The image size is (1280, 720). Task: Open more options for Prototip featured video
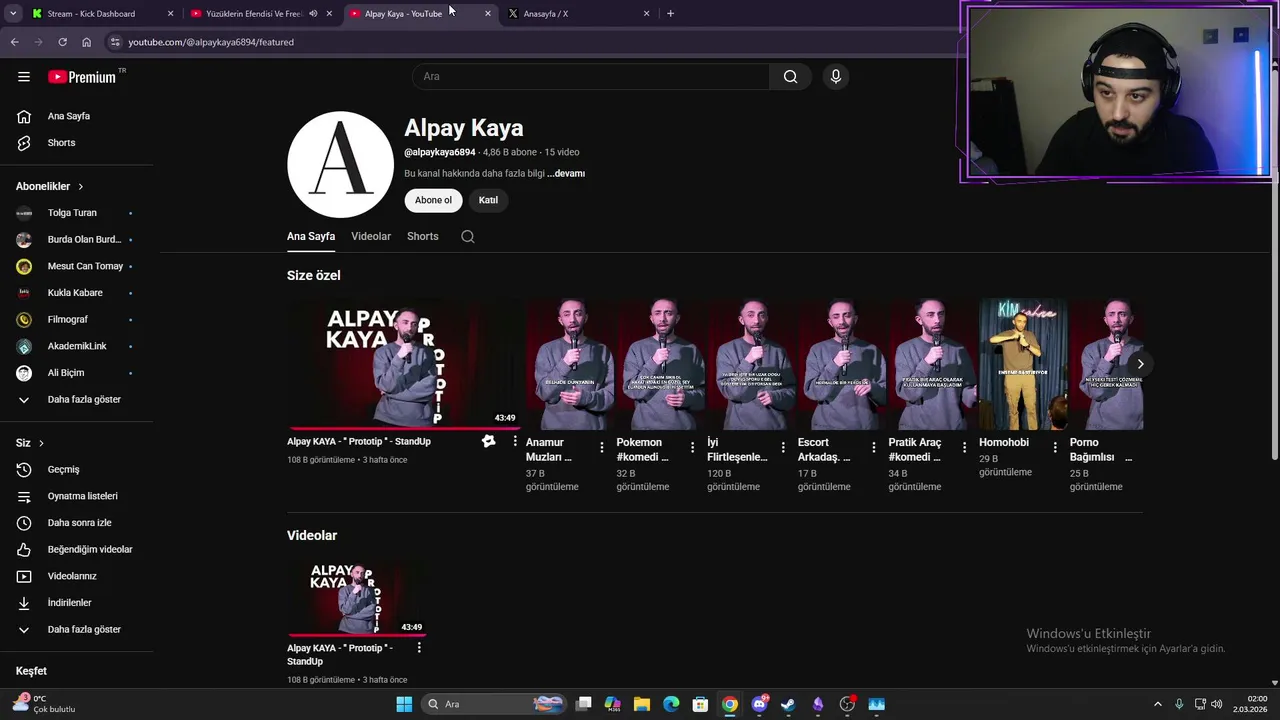click(515, 441)
